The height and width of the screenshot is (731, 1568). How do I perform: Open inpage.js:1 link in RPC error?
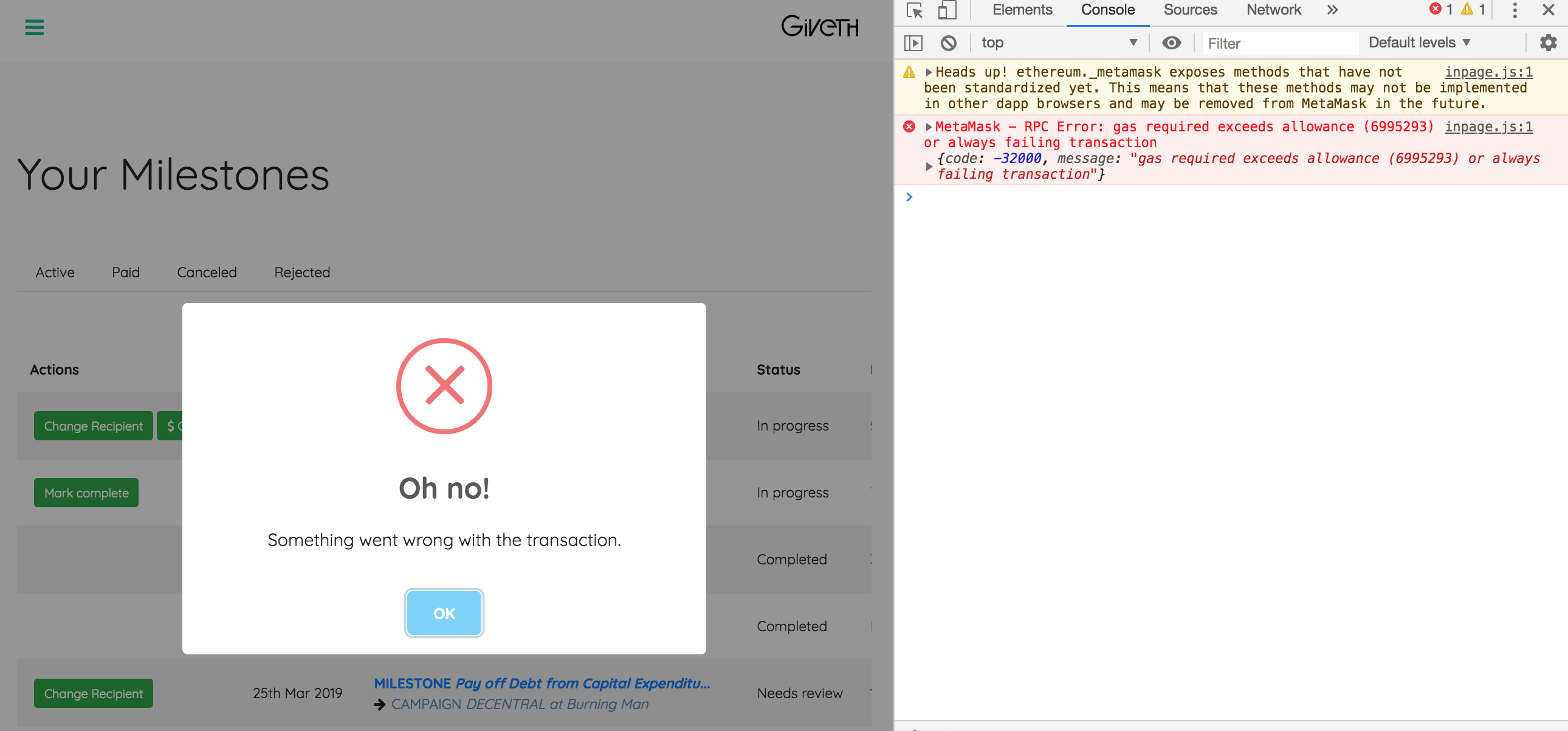click(1488, 127)
